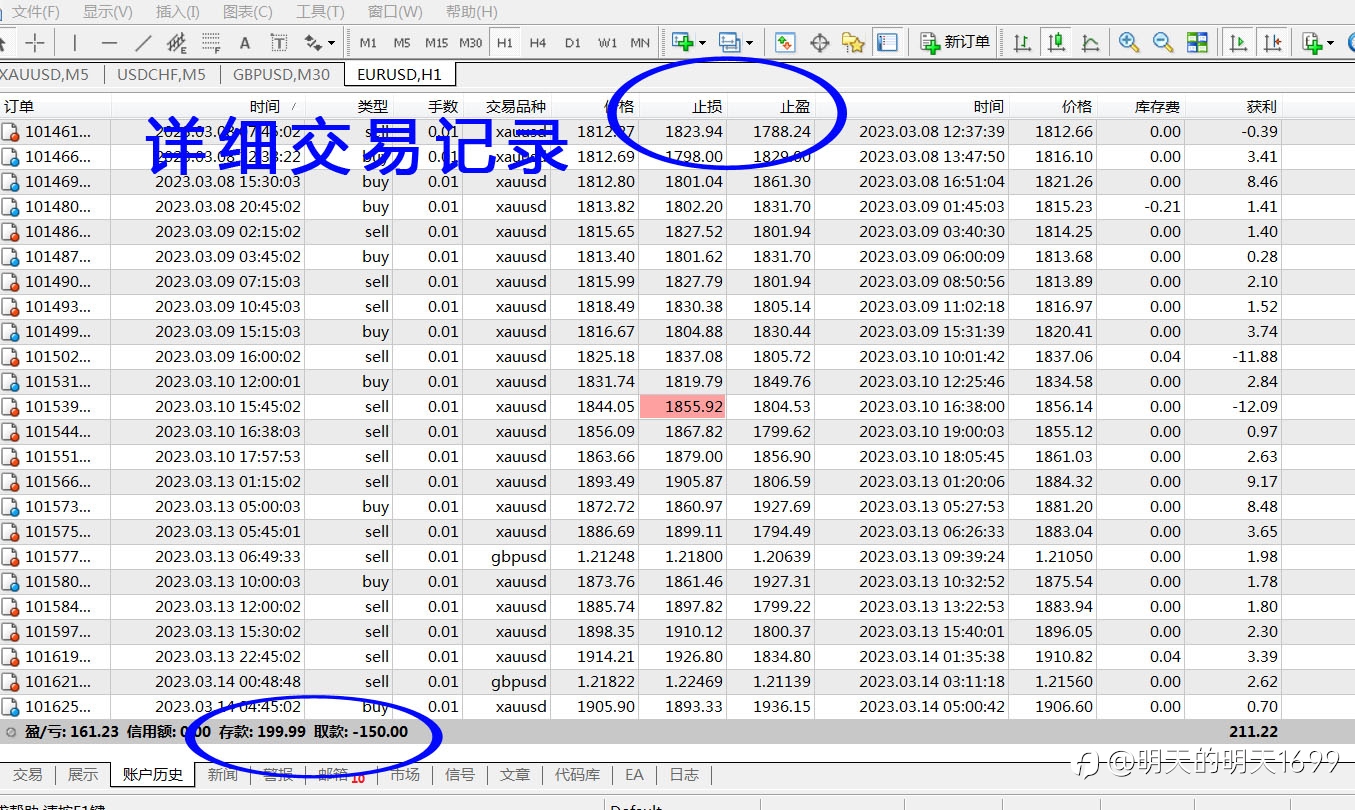Image resolution: width=1355 pixels, height=810 pixels.
Task: Toggle the chart auto scroll button
Action: [x=1239, y=42]
